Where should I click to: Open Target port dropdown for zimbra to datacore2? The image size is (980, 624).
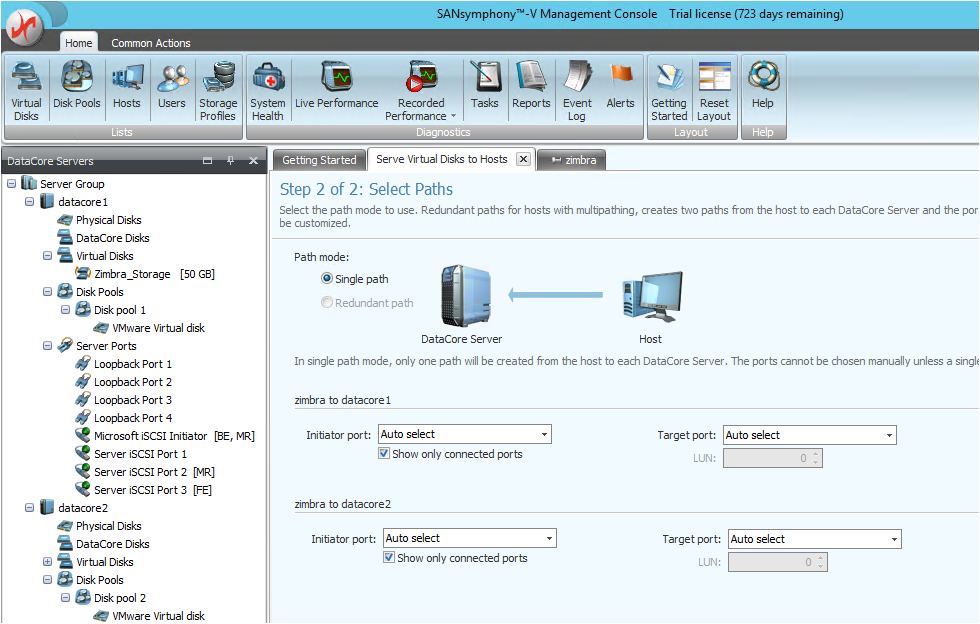894,539
